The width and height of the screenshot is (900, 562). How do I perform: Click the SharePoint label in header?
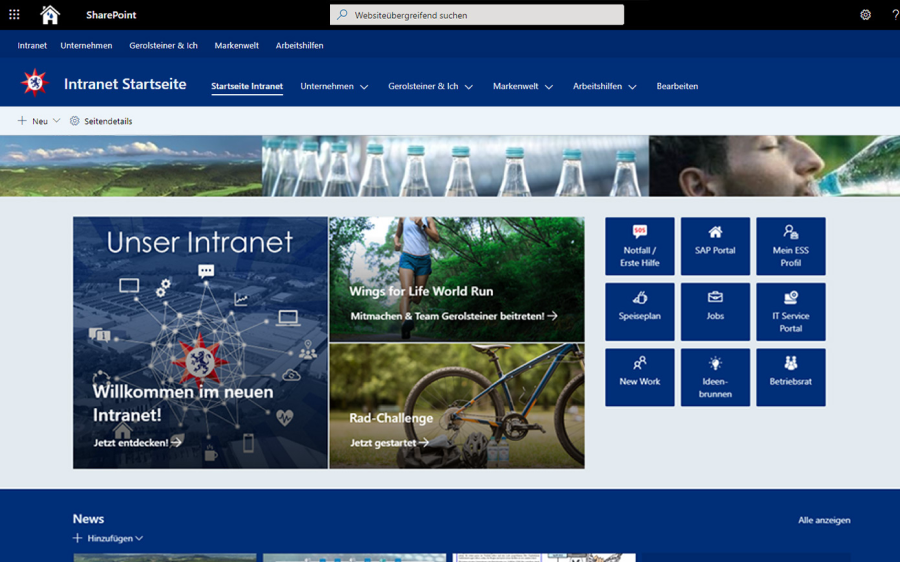(111, 15)
